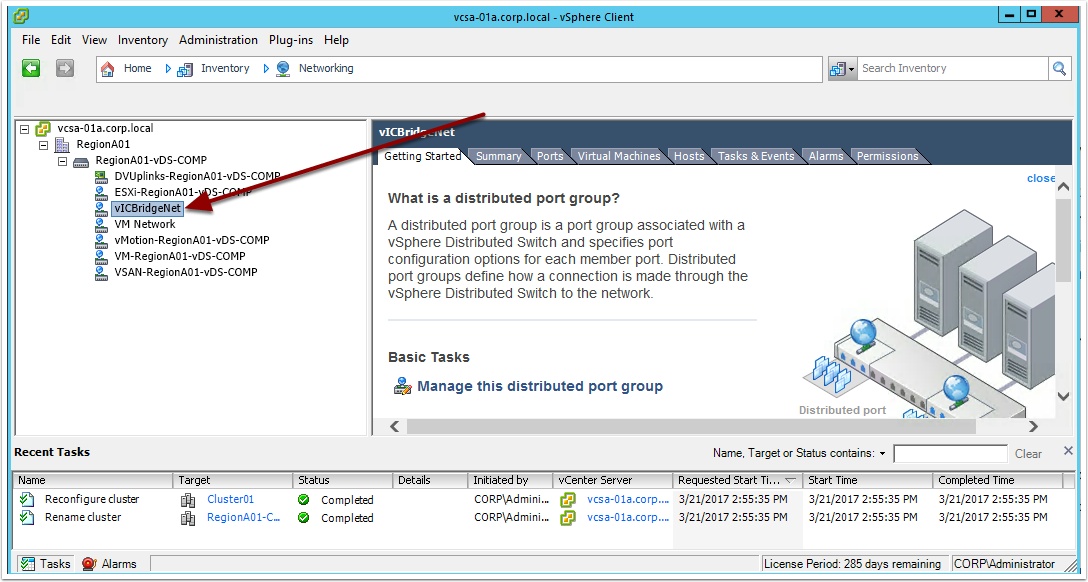Click the Home house icon in breadcrumb
The width and height of the screenshot is (1088, 582).
pos(108,69)
